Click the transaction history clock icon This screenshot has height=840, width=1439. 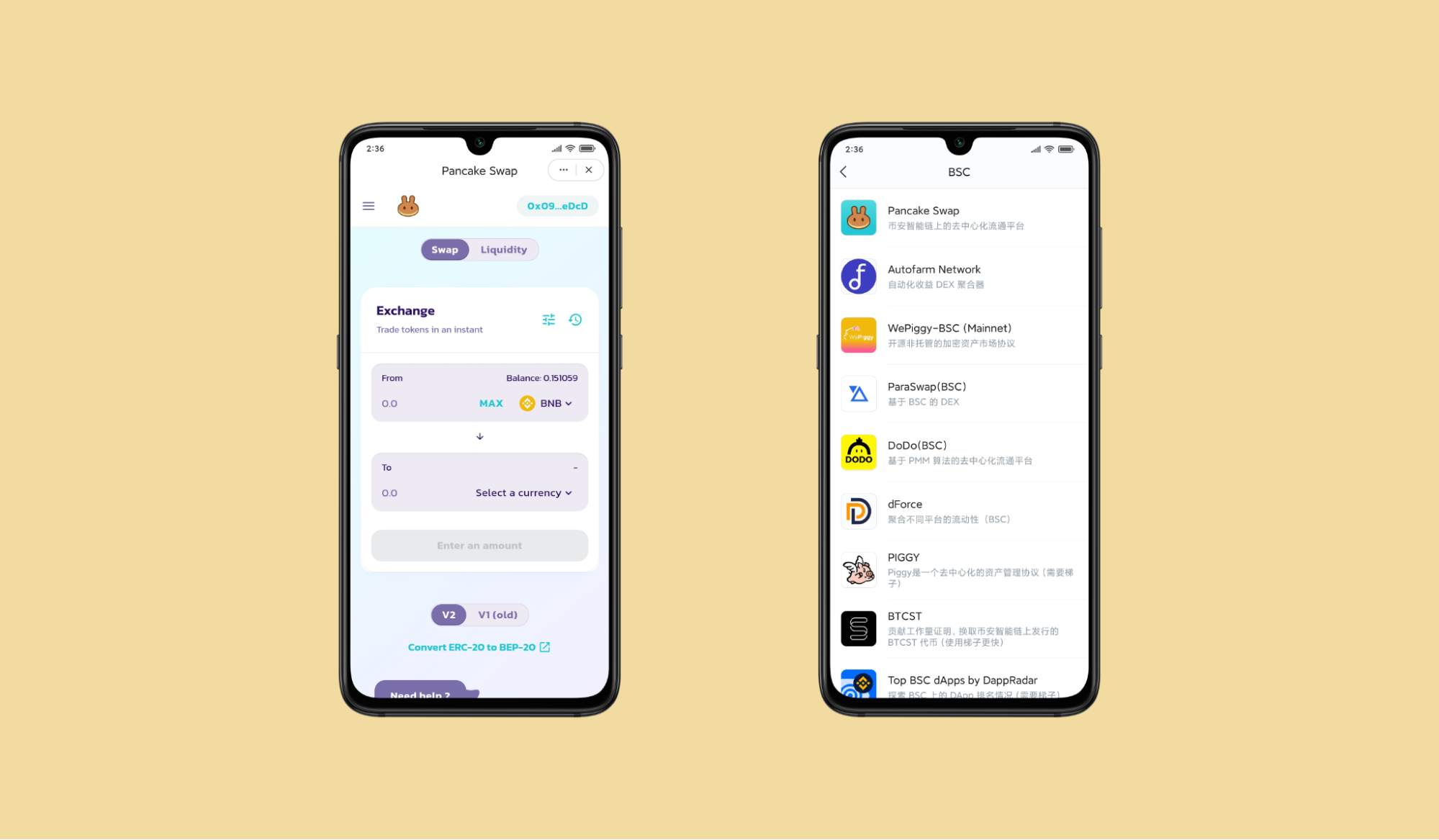pyautogui.click(x=575, y=320)
